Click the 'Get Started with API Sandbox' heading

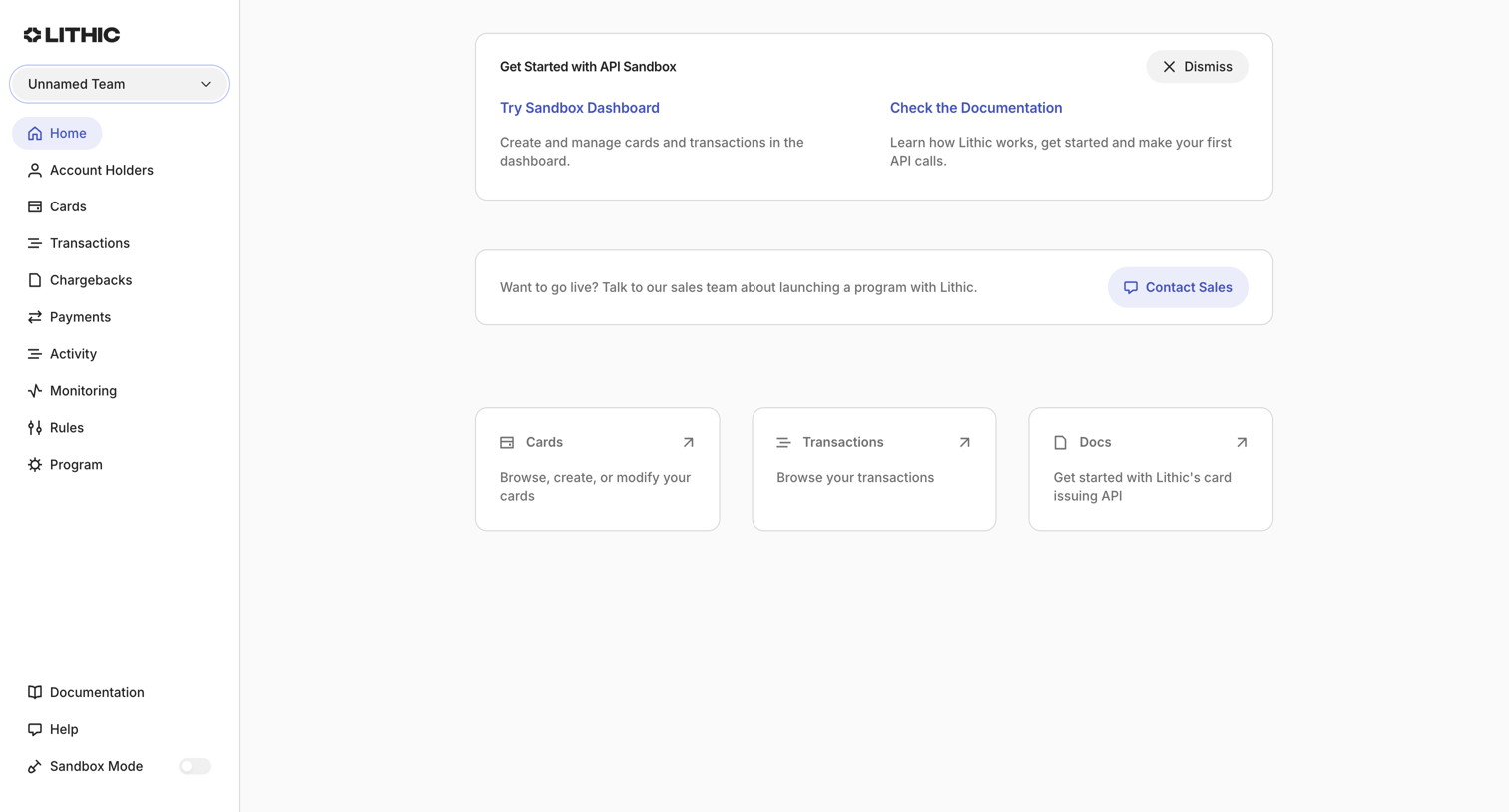tap(588, 67)
